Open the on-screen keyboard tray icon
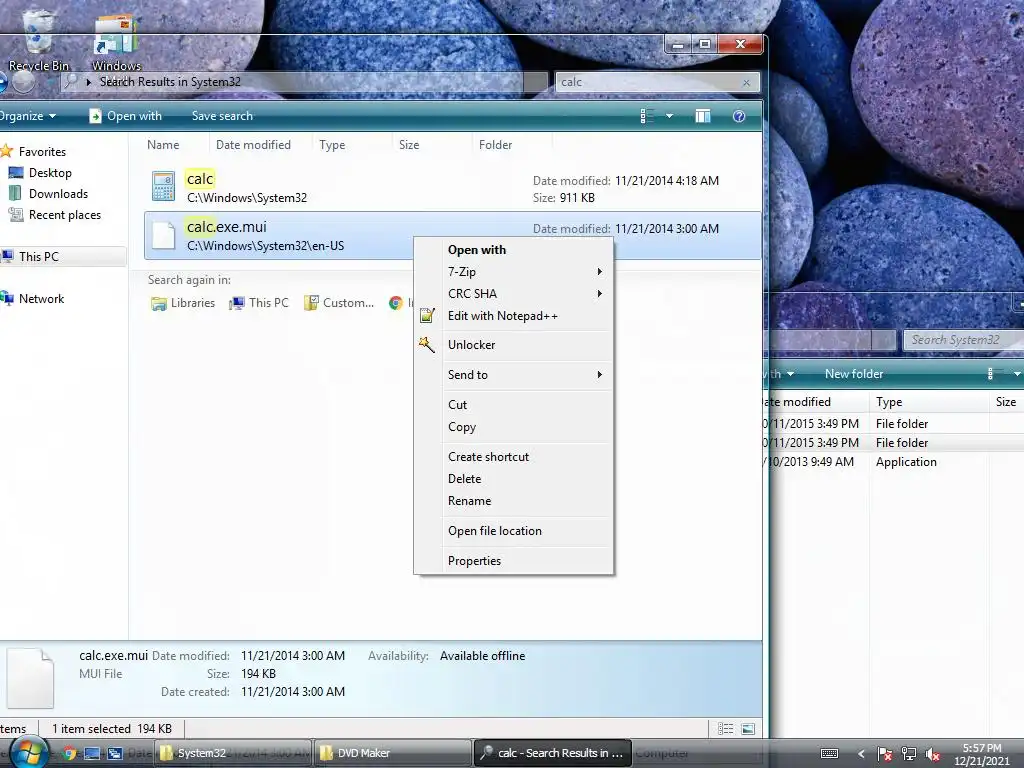Viewport: 1024px width, 768px height. point(829,754)
